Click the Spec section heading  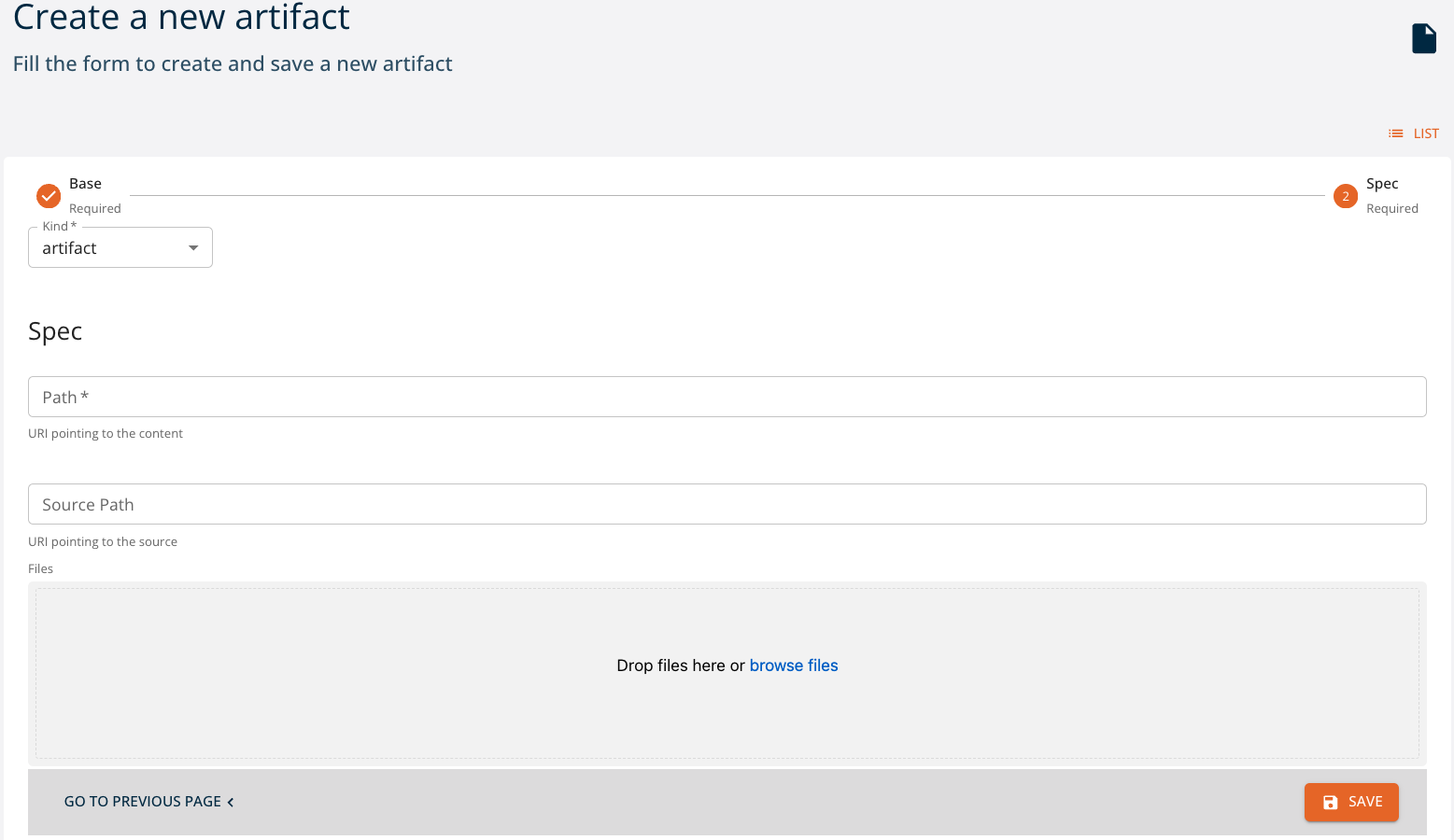click(55, 331)
